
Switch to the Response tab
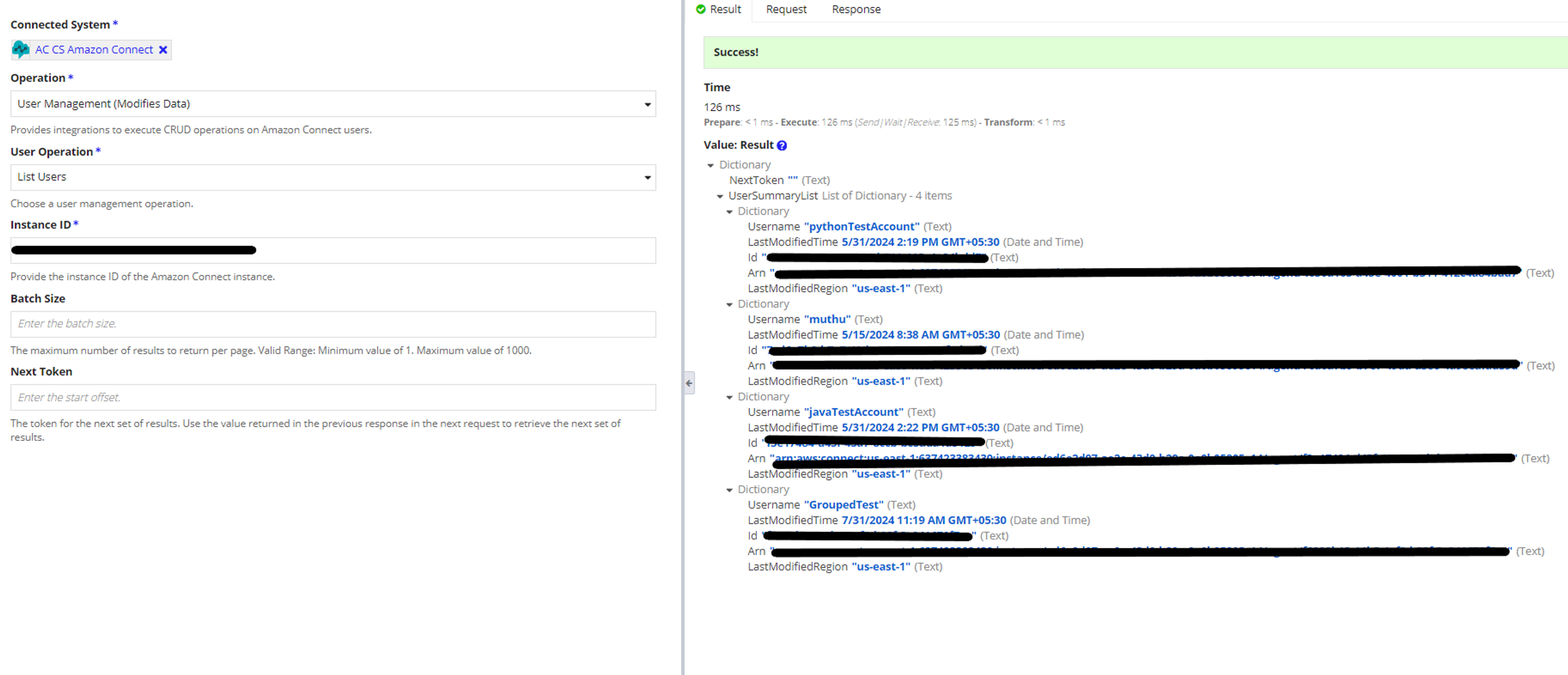tap(856, 10)
